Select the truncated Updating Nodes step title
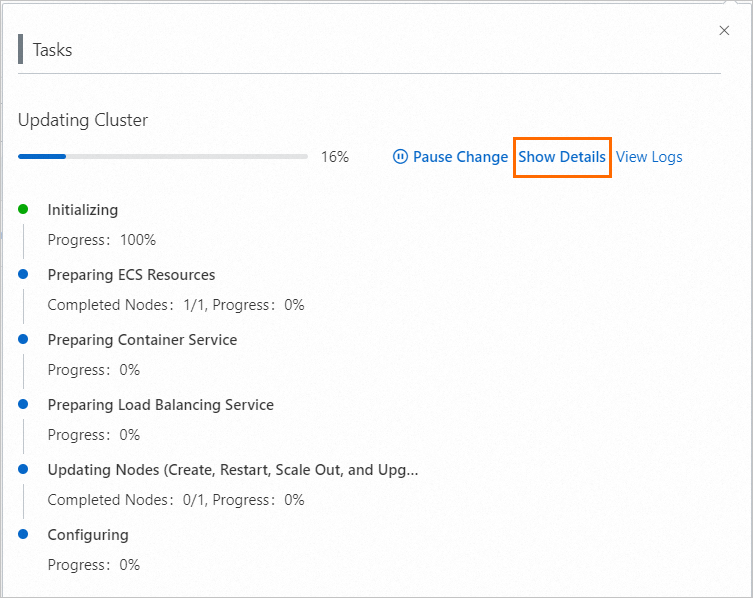 pos(232,470)
